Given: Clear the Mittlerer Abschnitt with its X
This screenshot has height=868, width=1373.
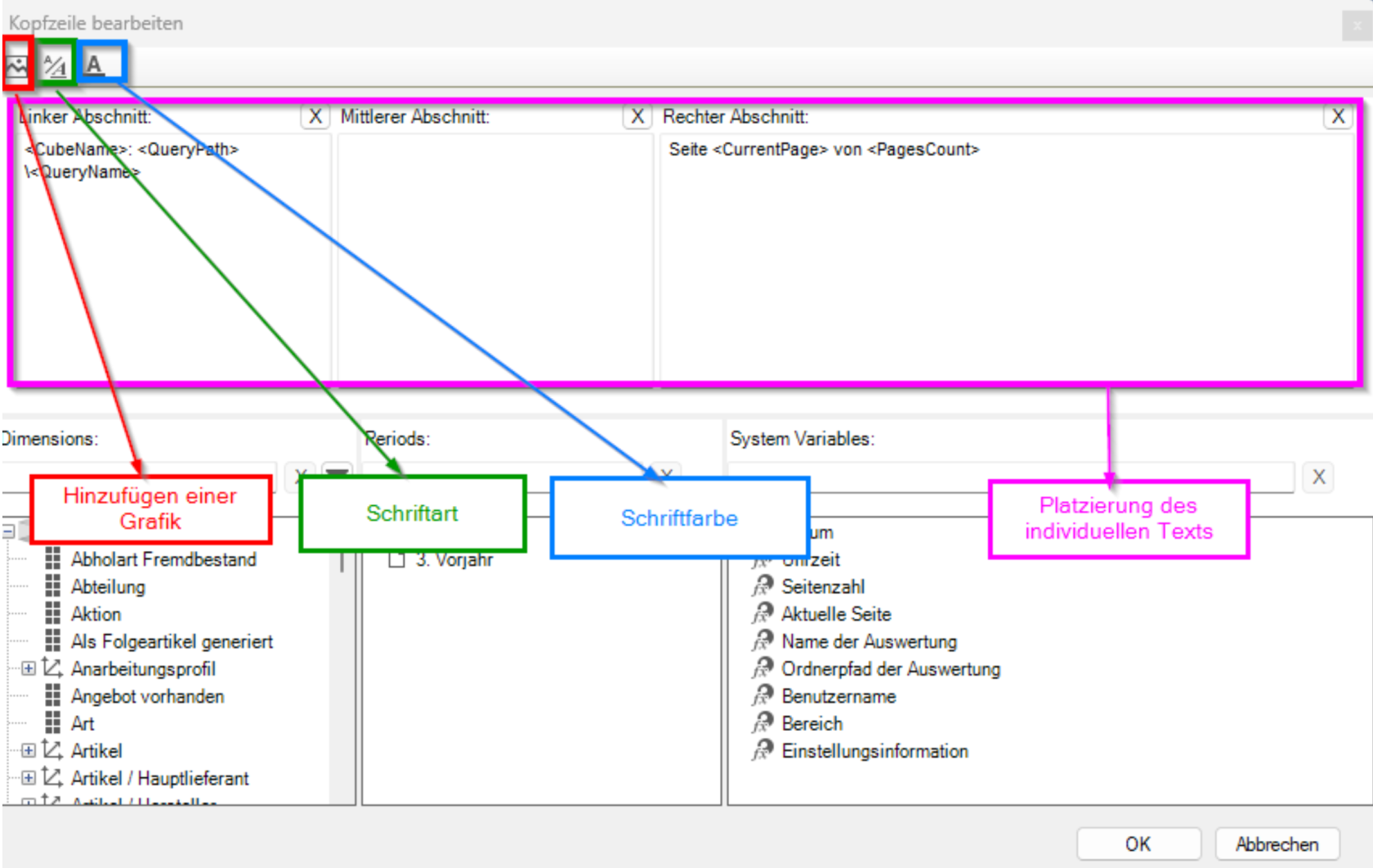Looking at the screenshot, I should click(637, 117).
